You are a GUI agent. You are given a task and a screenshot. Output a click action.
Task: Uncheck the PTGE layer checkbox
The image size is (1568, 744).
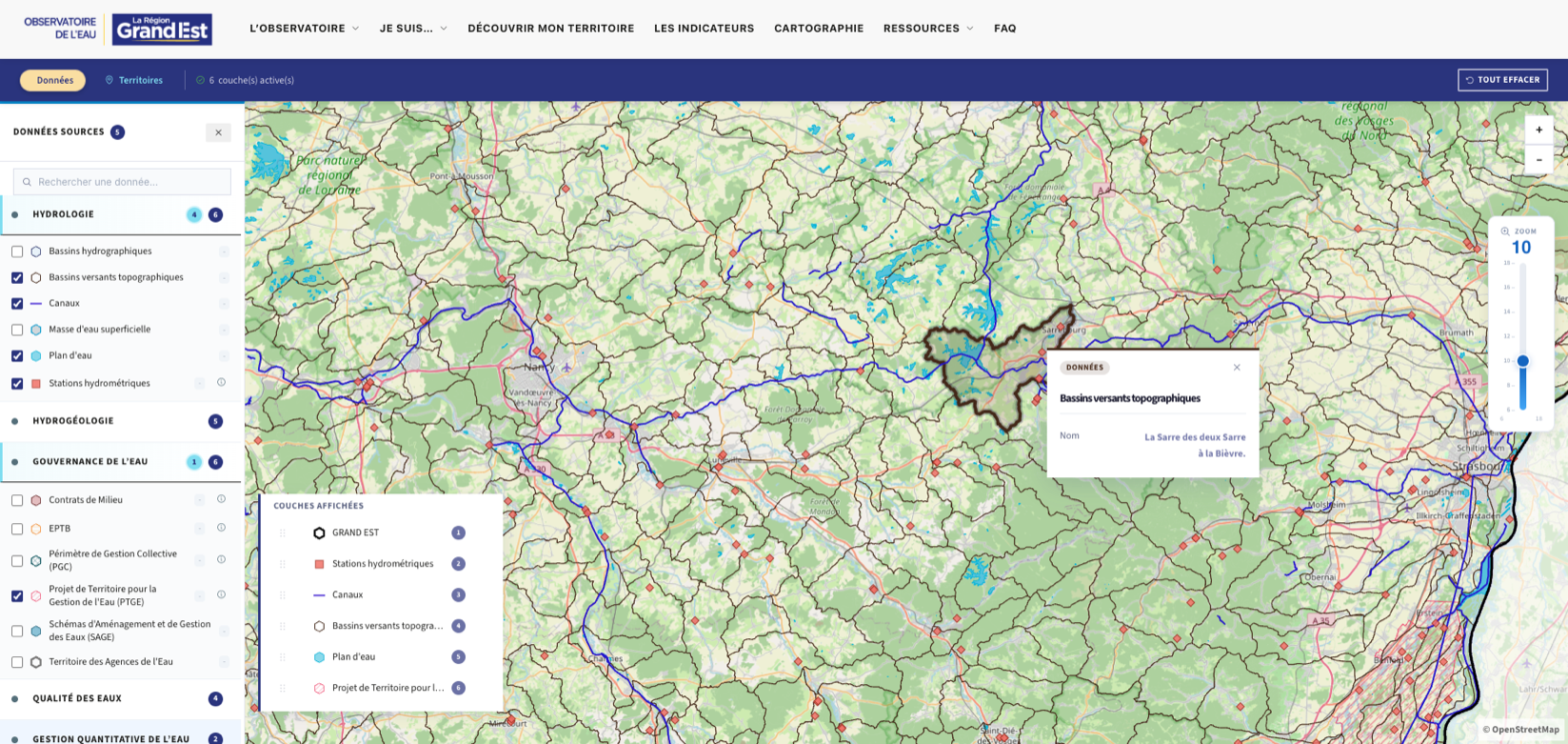17,596
